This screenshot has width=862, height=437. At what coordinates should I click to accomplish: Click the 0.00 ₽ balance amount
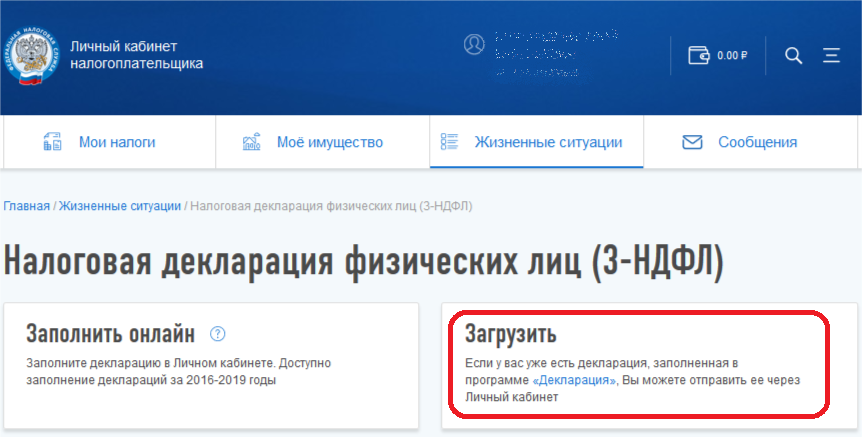[732, 56]
